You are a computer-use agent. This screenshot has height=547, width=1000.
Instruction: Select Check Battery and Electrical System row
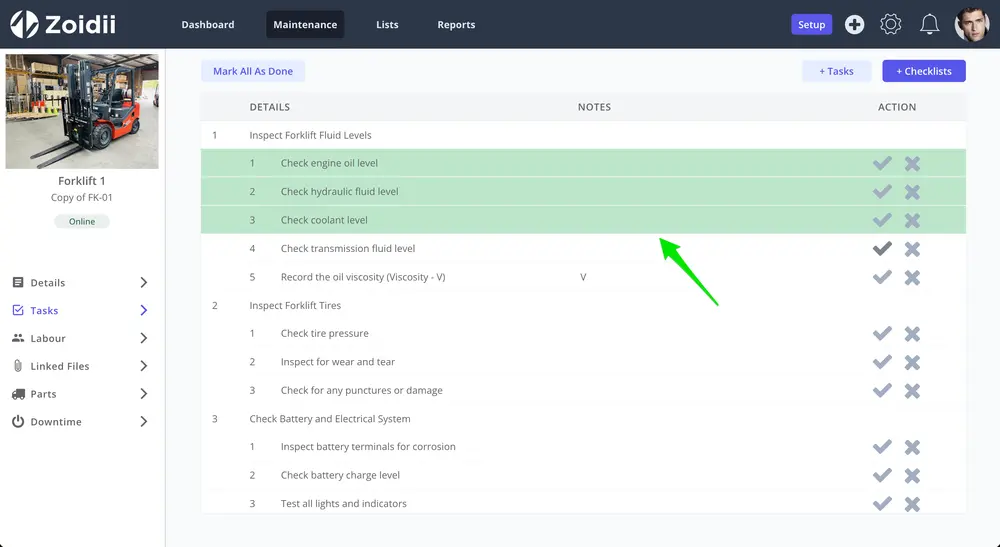click(583, 419)
